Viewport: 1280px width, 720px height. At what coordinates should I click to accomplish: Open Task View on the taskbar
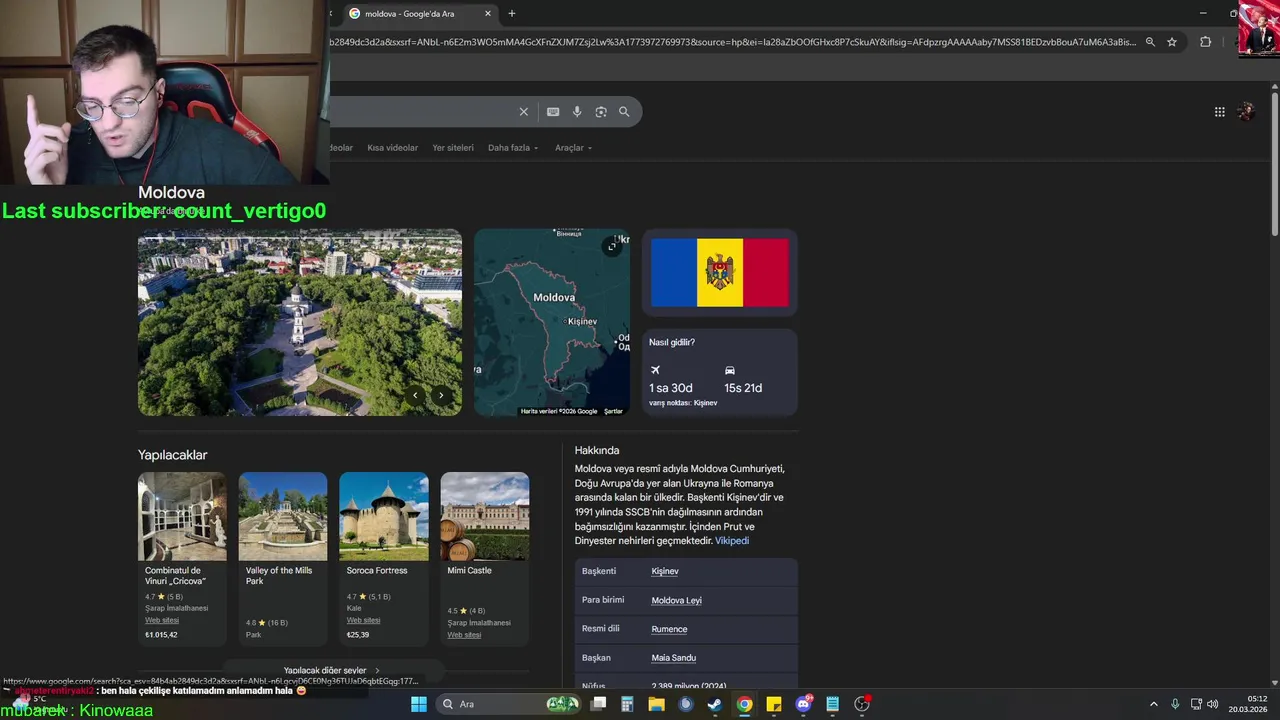pos(598,704)
